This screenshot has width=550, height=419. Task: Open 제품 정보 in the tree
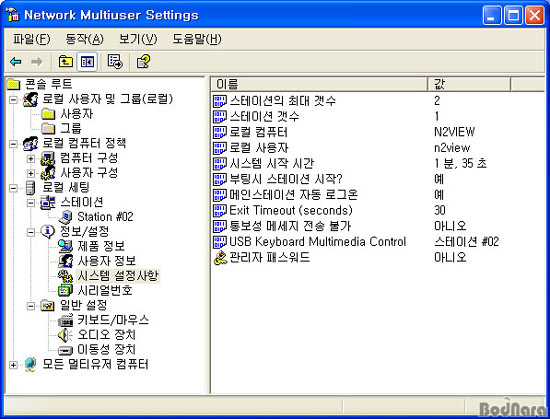pyautogui.click(x=101, y=246)
